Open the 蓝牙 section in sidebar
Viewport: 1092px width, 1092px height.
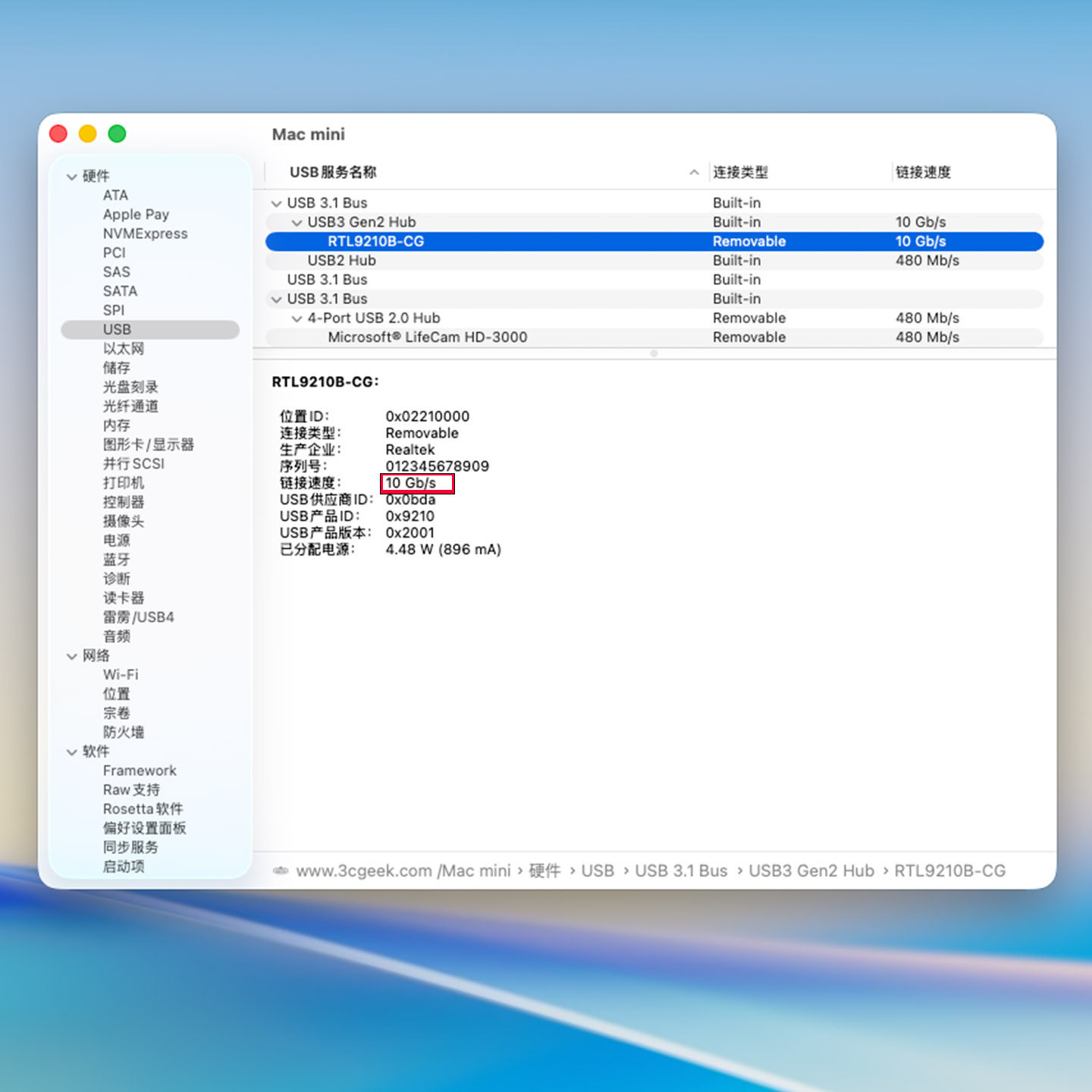pos(115,559)
